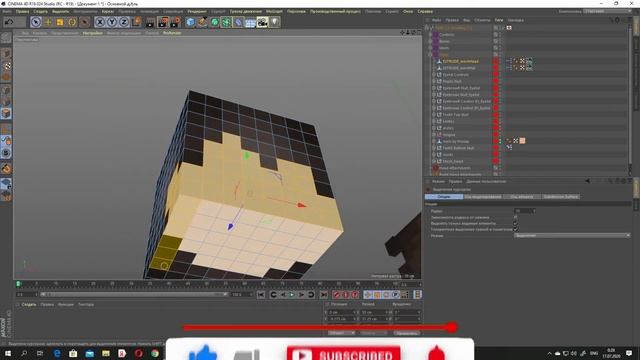The width and height of the screenshot is (640, 360).
Task: Toggle the Y axis lock
Action: tap(112, 22)
